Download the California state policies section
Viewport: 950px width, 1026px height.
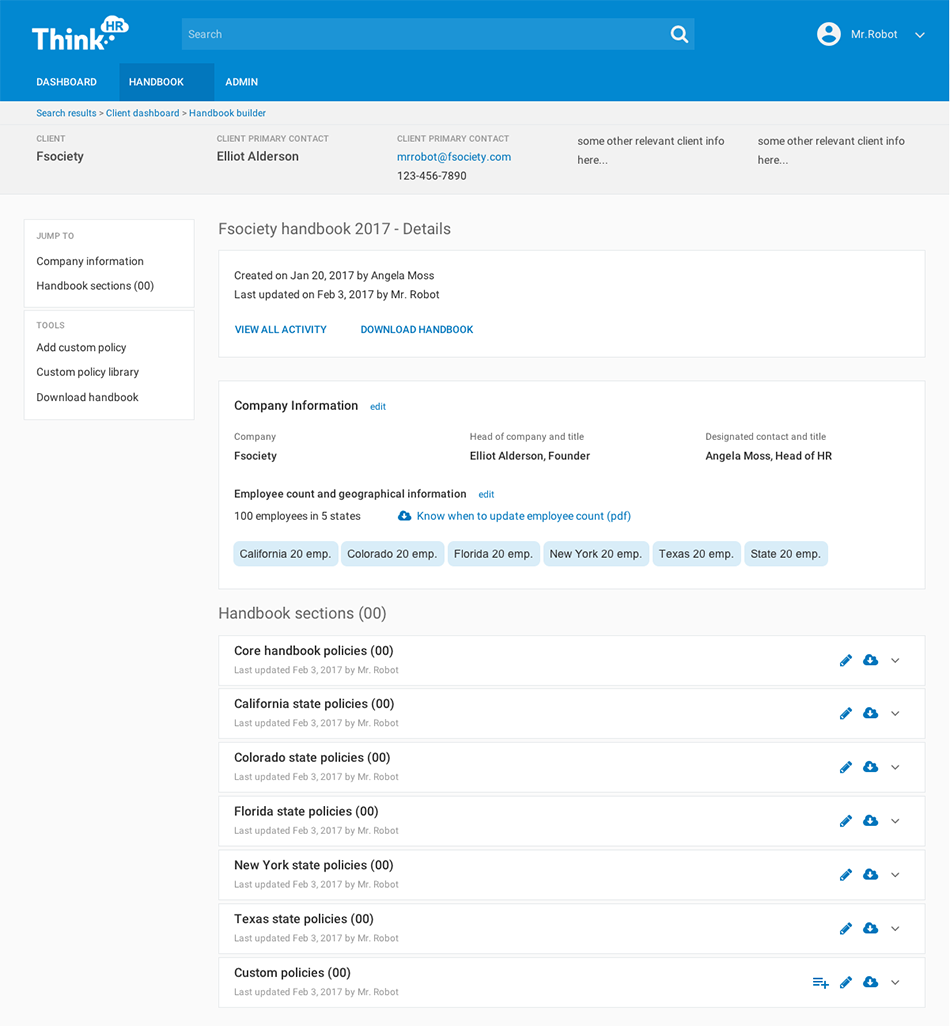click(x=870, y=713)
